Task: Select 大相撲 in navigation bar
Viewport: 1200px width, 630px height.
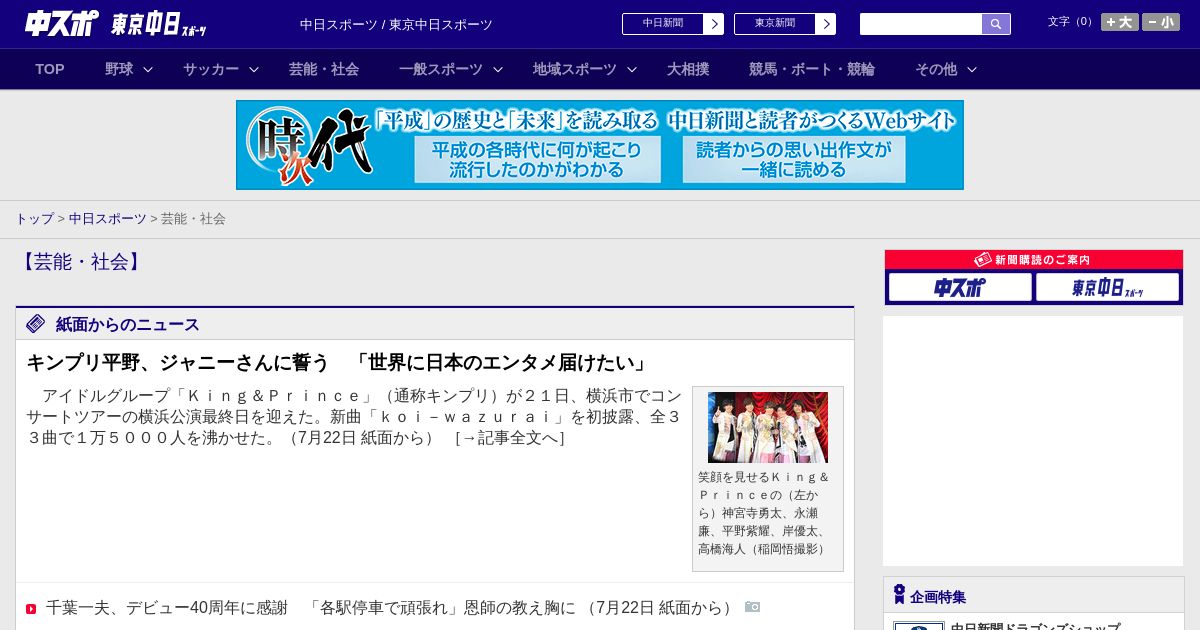Action: click(x=688, y=69)
